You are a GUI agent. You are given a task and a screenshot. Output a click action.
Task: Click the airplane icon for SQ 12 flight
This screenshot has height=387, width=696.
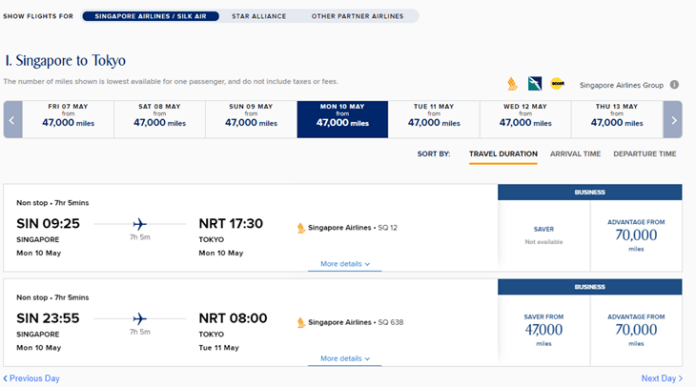(x=140, y=224)
